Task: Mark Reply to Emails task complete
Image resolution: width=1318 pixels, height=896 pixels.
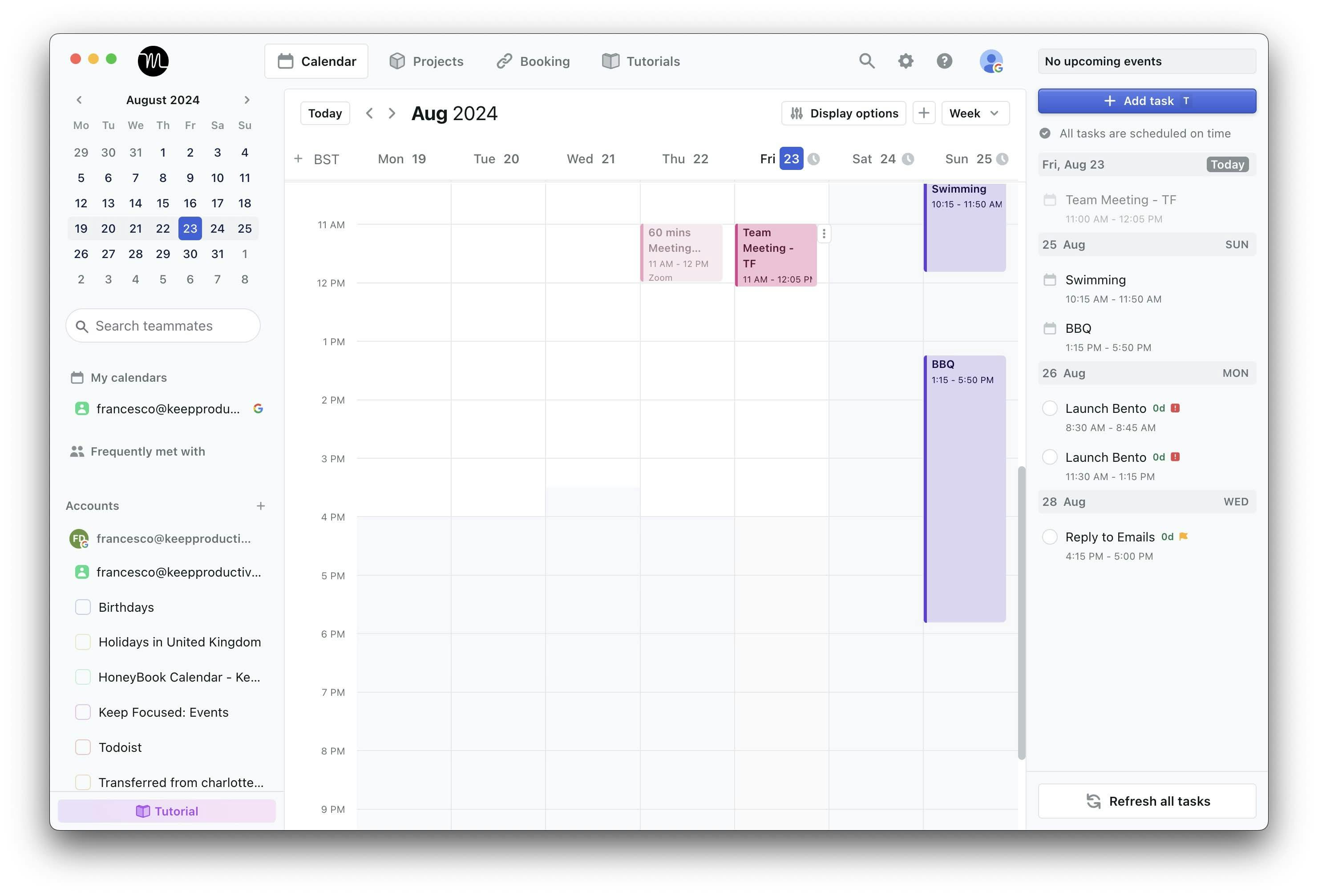Action: [1050, 537]
